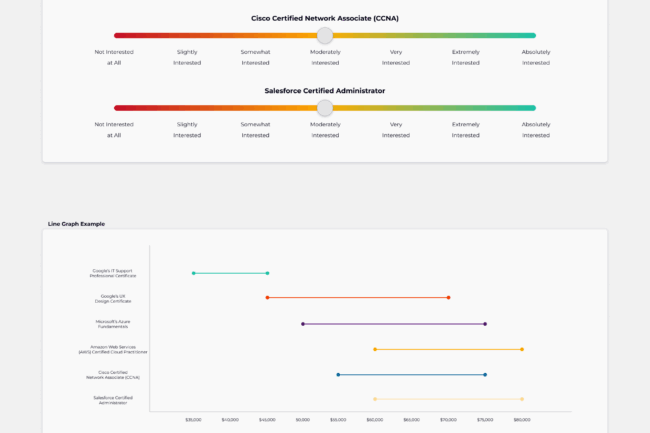This screenshot has width=650, height=433.
Task: Click left endpoint of Google IT Support line
Action: click(193, 273)
